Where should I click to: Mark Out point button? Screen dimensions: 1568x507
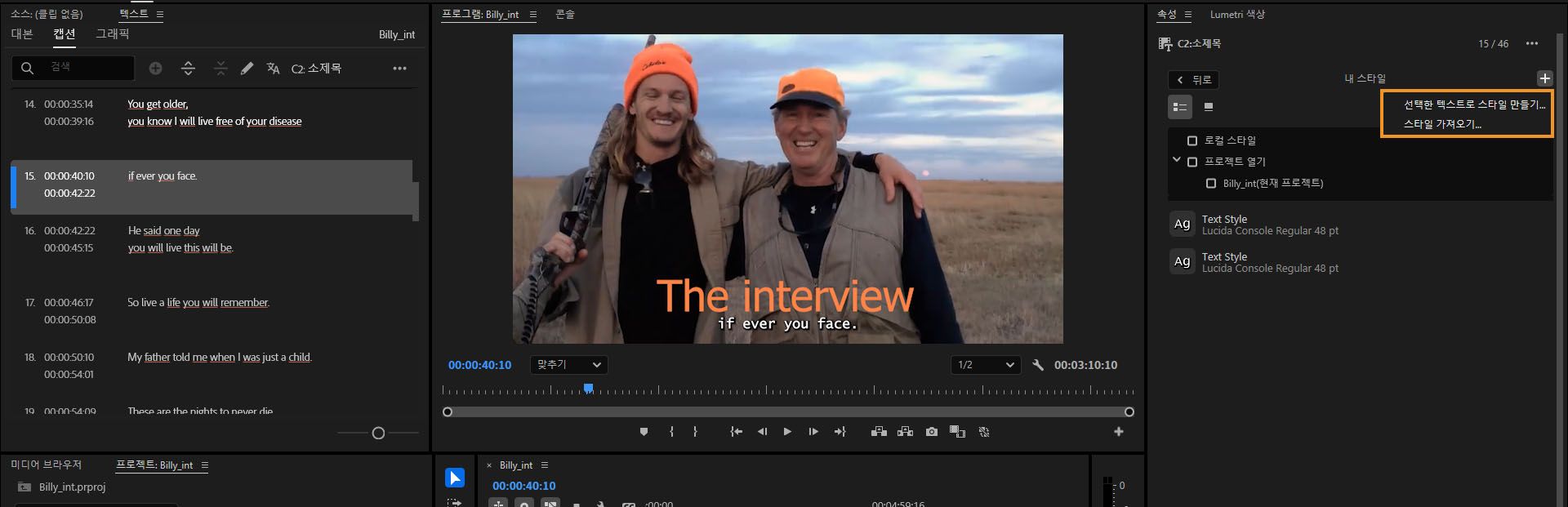pyautogui.click(x=695, y=432)
